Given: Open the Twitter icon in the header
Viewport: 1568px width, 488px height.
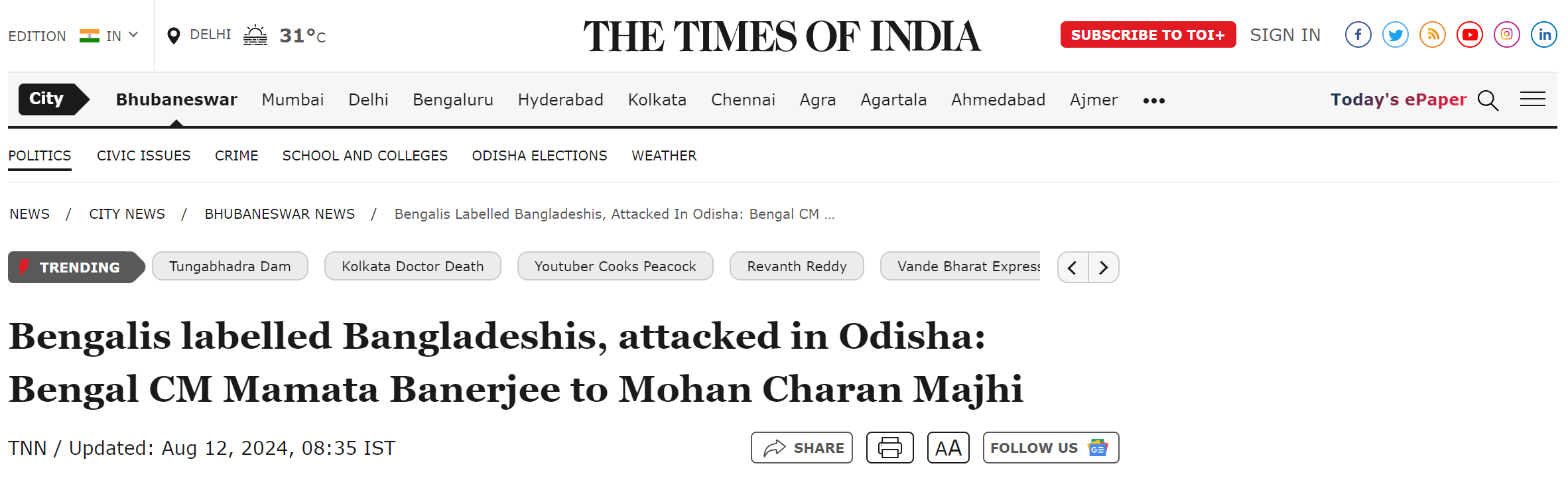Looking at the screenshot, I should [x=1395, y=34].
